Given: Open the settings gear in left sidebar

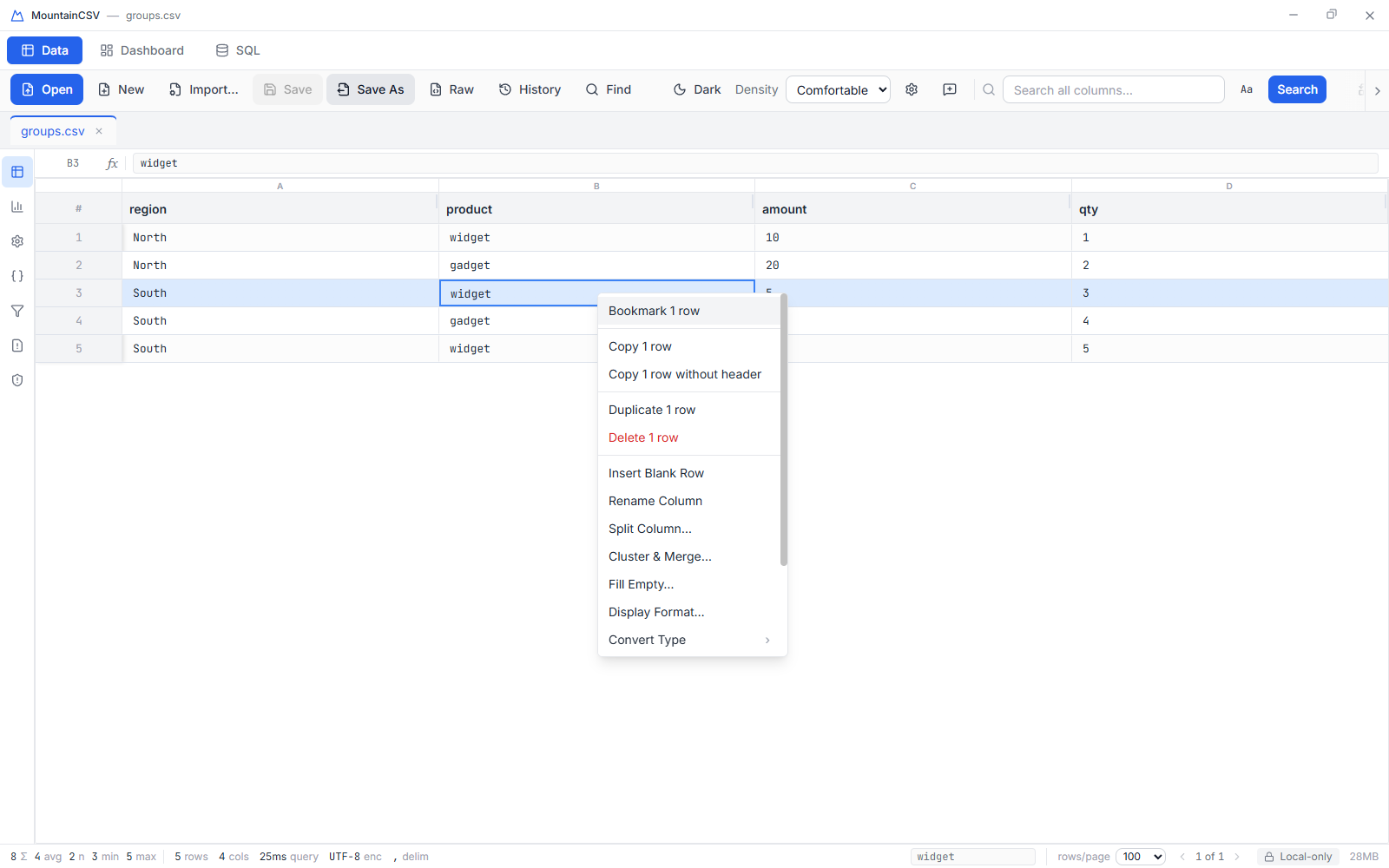Looking at the screenshot, I should [x=17, y=241].
